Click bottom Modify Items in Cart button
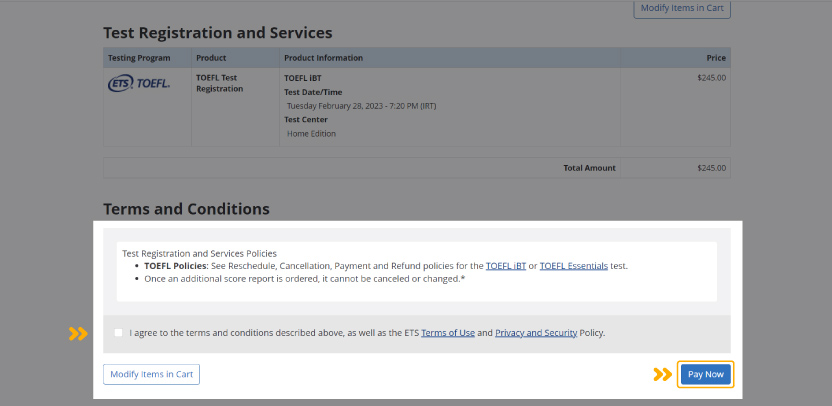The width and height of the screenshot is (832, 406). click(x=151, y=374)
